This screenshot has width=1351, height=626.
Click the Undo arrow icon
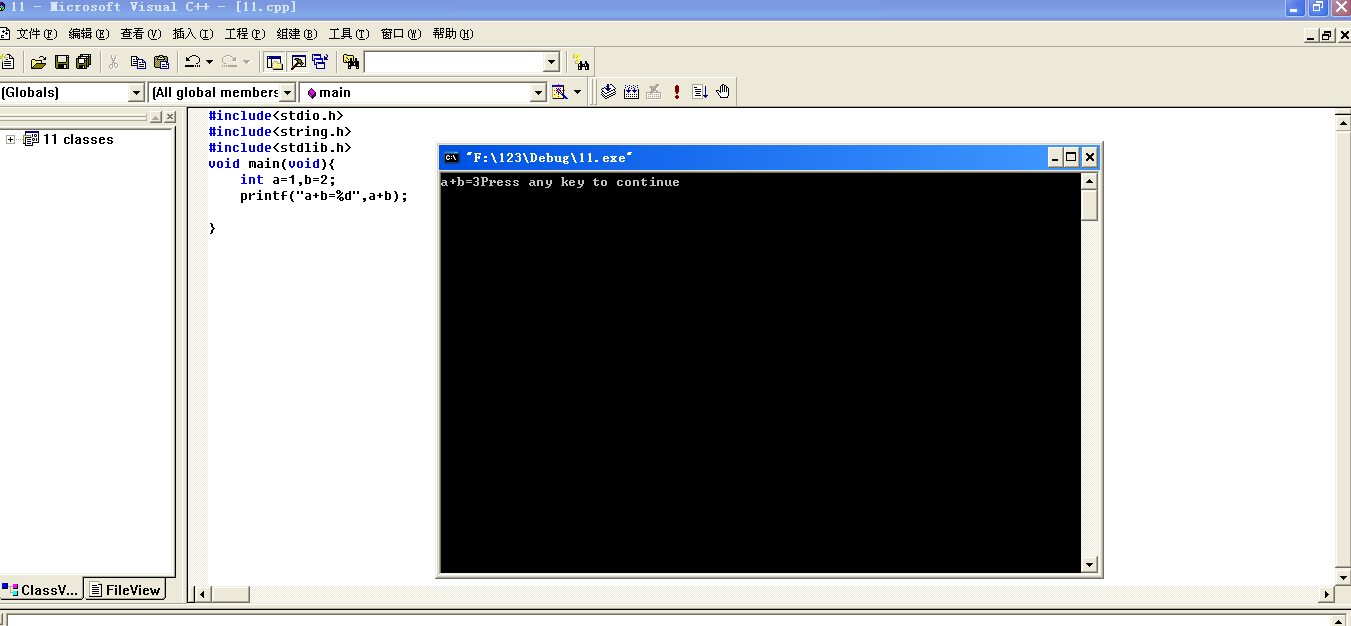(x=193, y=62)
